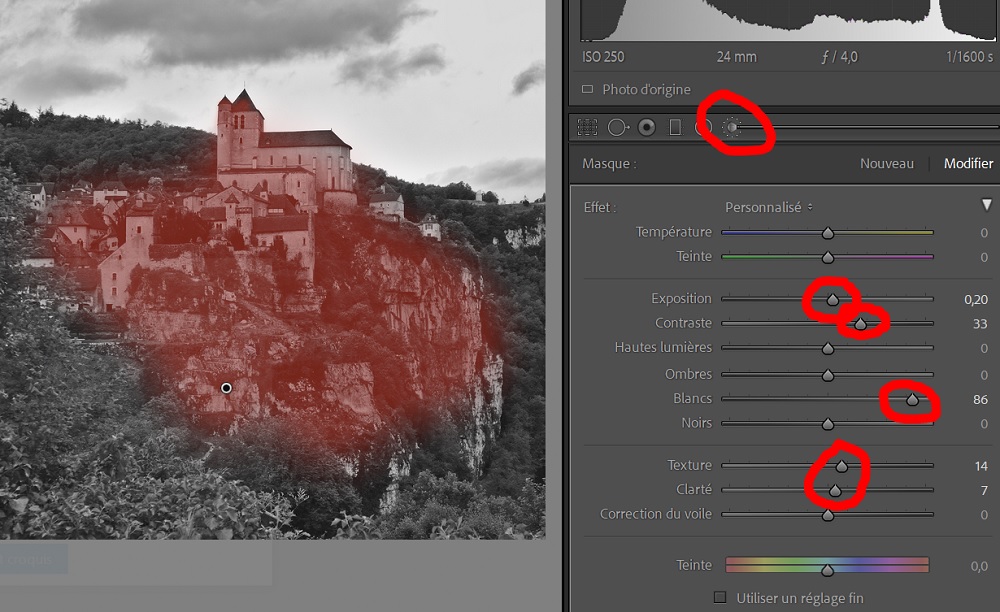Switch mask mode to Modifier
This screenshot has width=1000, height=612.
coord(968,164)
